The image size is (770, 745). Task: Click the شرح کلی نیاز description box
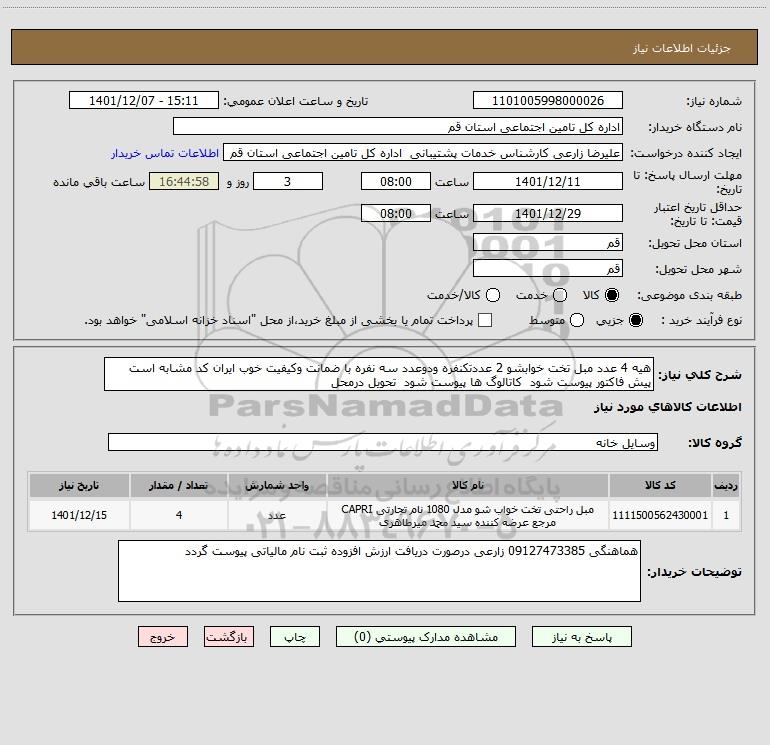(x=379, y=375)
